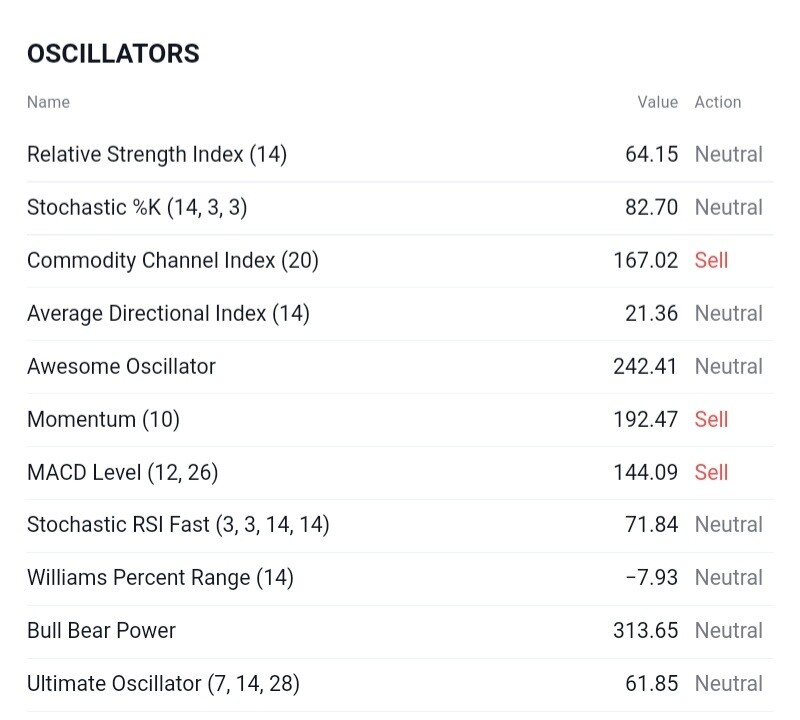This screenshot has width=800, height=720.
Task: Select Williams Percent Range (14) row
Action: [400, 578]
